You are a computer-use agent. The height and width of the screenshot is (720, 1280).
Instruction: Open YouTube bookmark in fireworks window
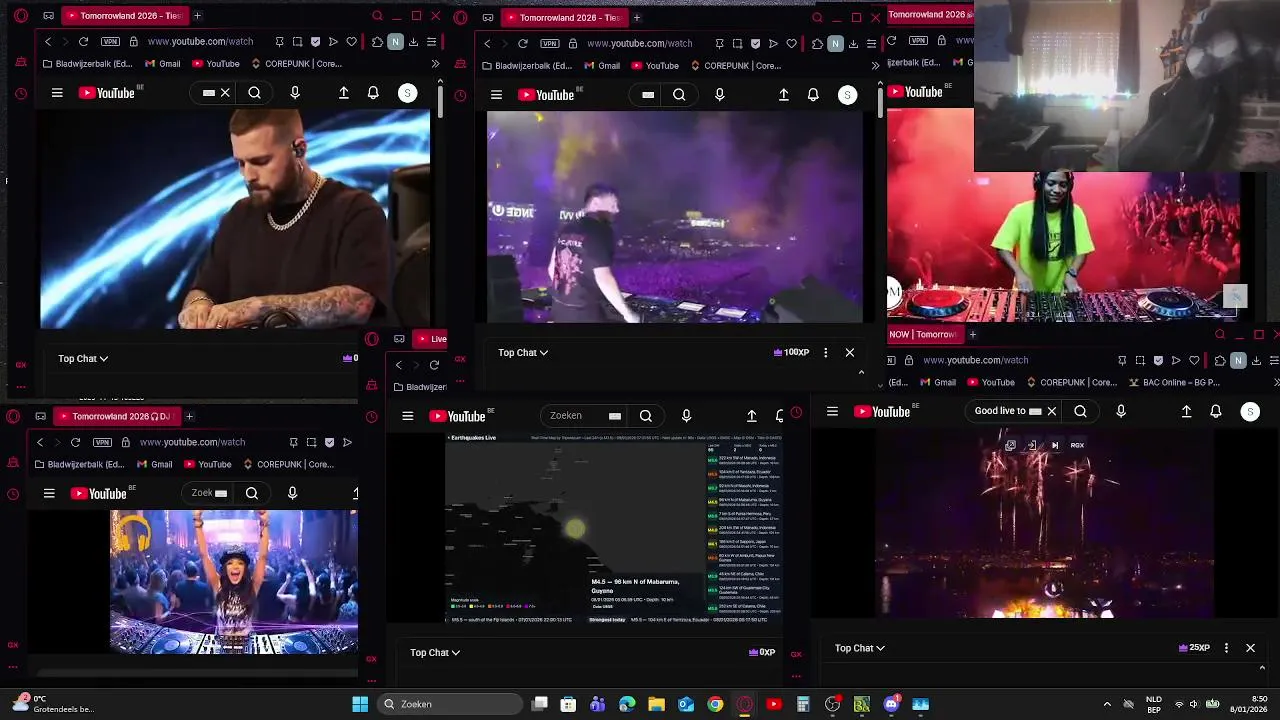[990, 382]
